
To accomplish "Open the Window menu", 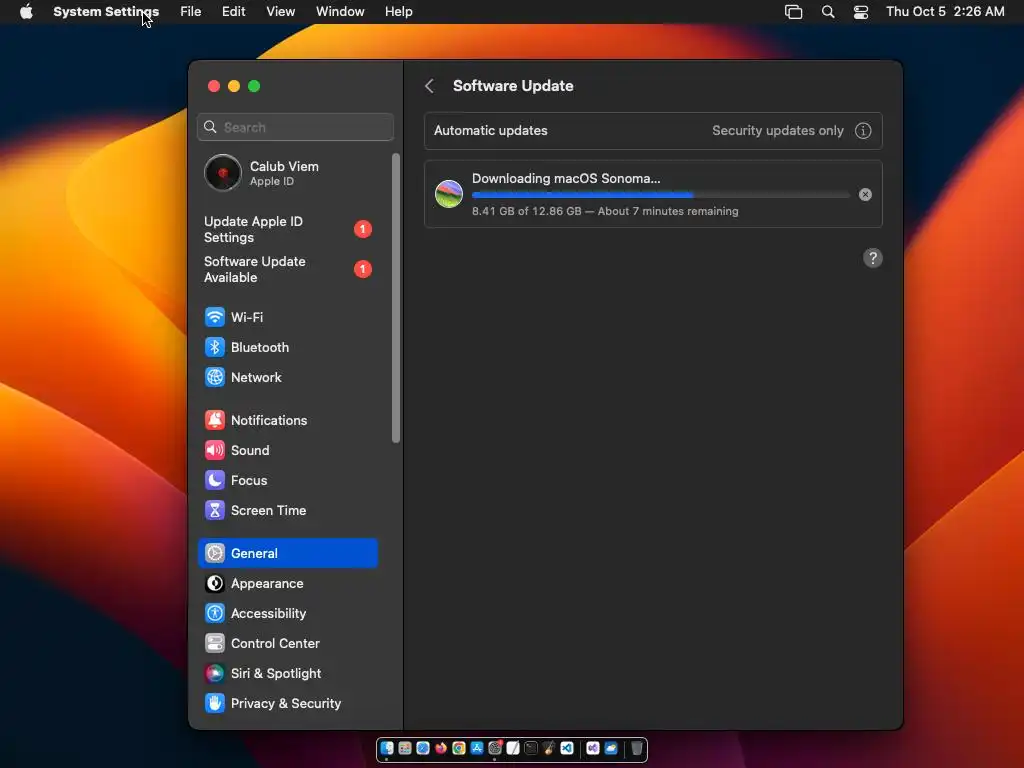I will click(340, 12).
